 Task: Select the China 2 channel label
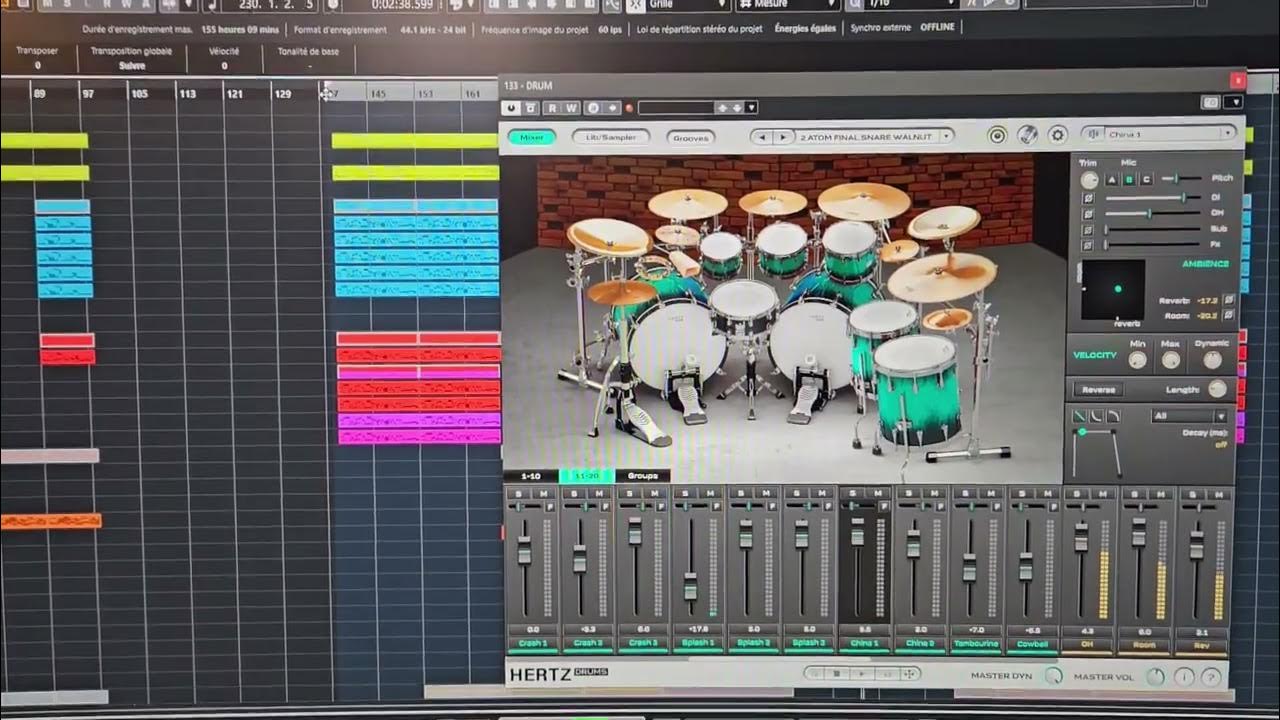pos(921,643)
